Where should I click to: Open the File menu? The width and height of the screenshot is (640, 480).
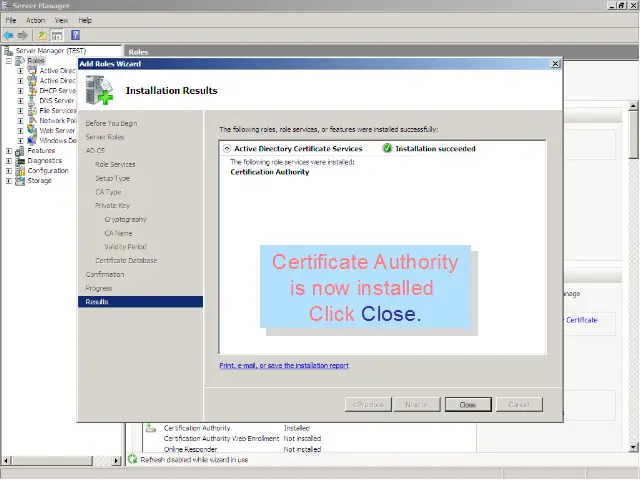(x=11, y=20)
